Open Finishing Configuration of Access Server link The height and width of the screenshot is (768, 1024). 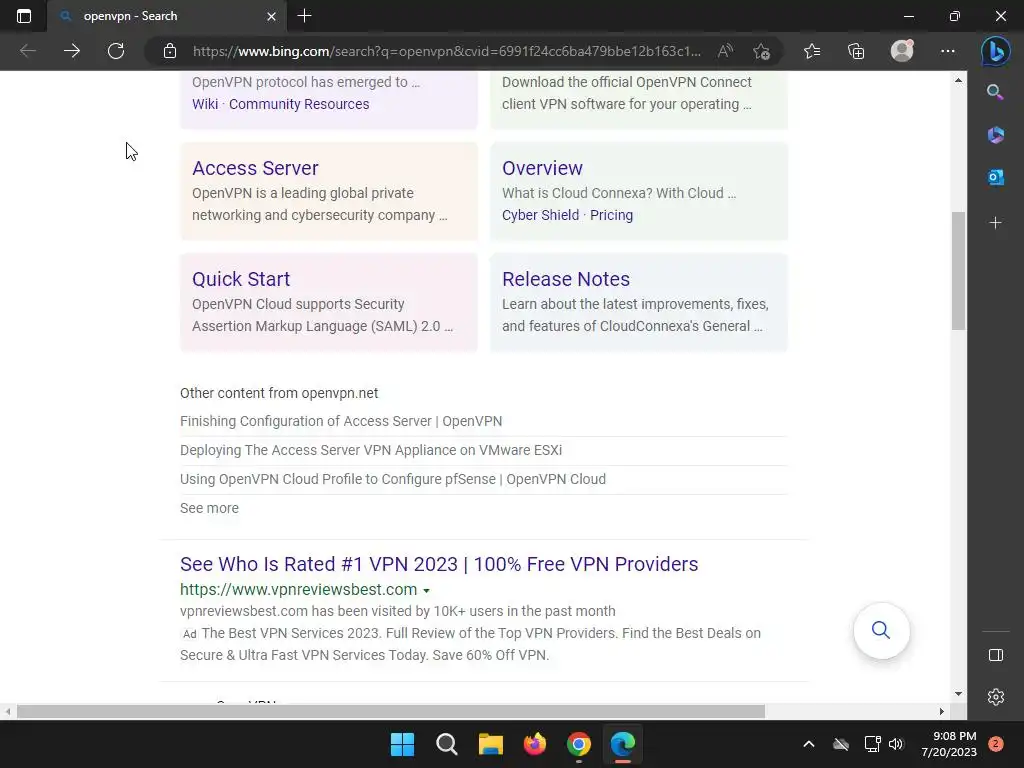click(341, 421)
